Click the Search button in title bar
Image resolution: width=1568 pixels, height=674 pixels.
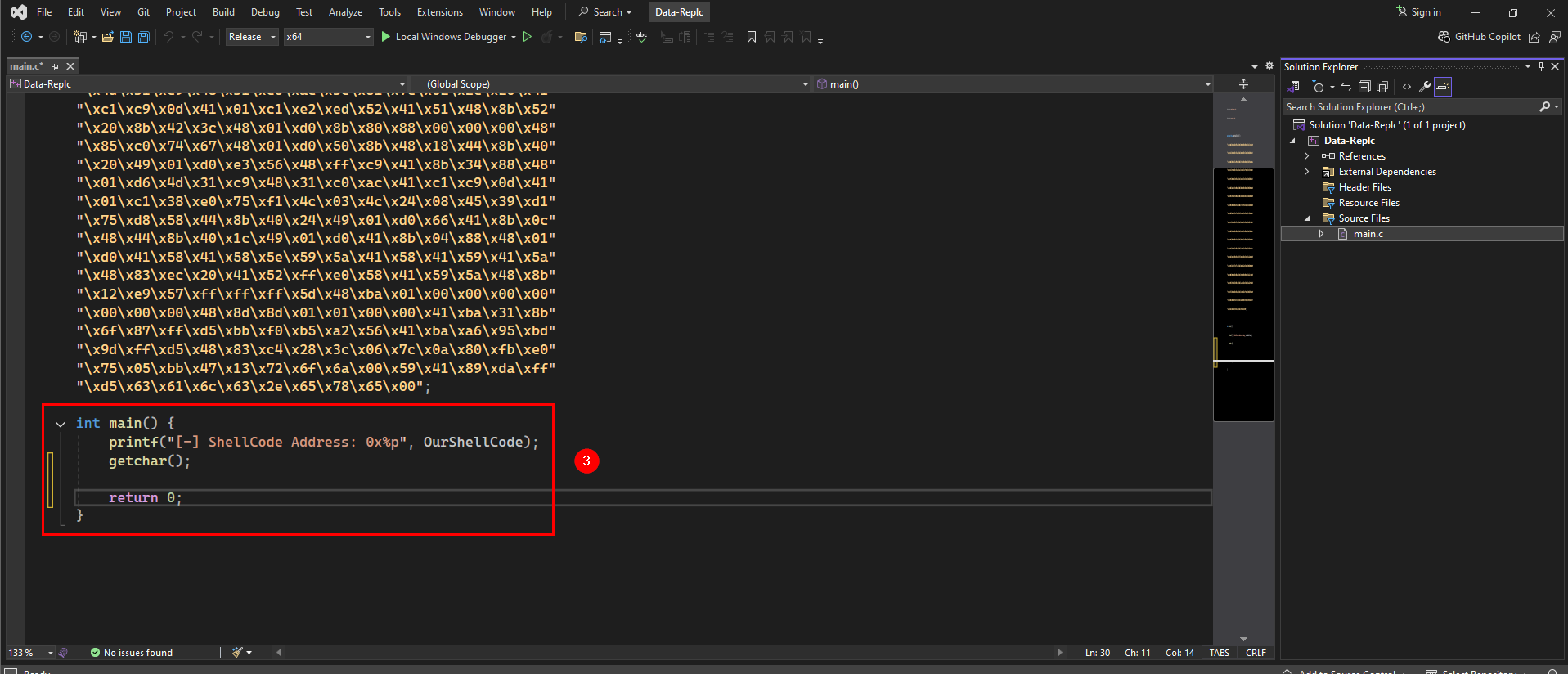tap(605, 12)
